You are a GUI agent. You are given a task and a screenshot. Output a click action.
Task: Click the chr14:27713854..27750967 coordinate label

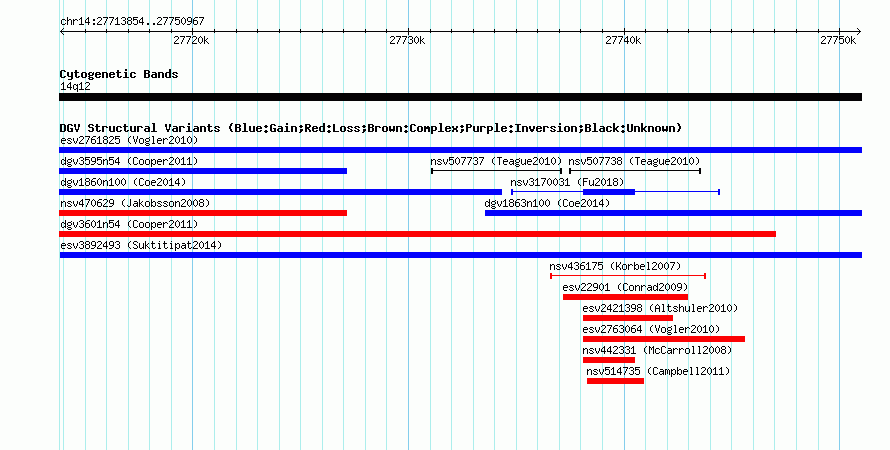132,22
